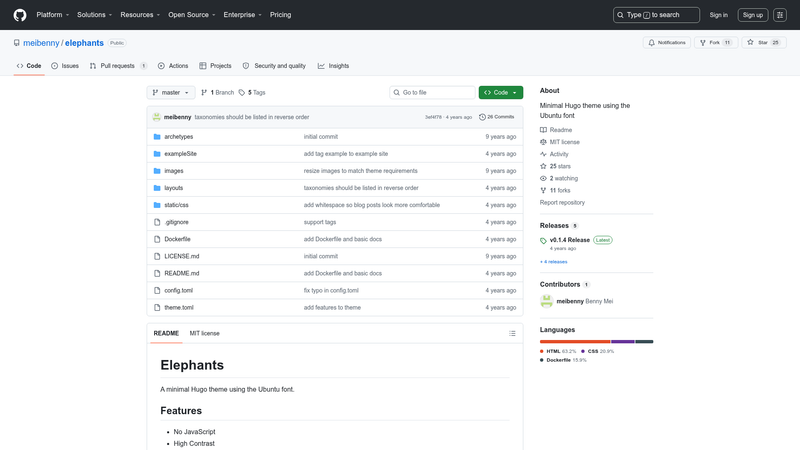800x450 pixels.
Task: Click the archetypes folder icon
Action: point(157,137)
